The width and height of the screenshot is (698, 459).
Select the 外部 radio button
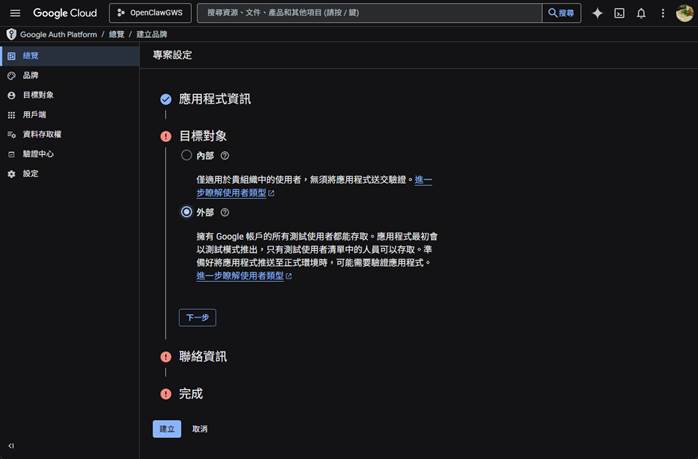(x=186, y=212)
